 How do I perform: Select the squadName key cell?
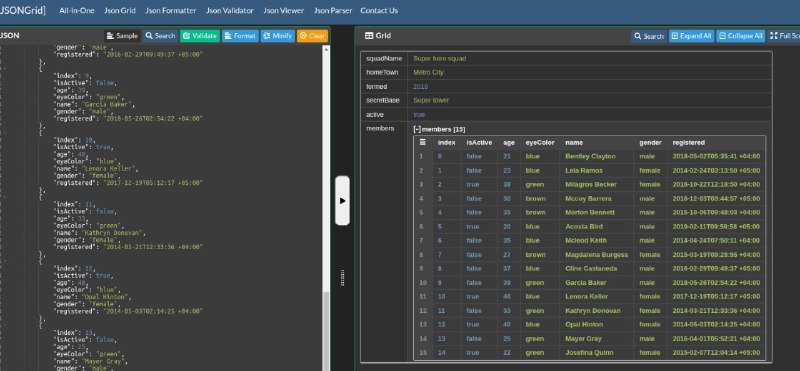pos(384,59)
